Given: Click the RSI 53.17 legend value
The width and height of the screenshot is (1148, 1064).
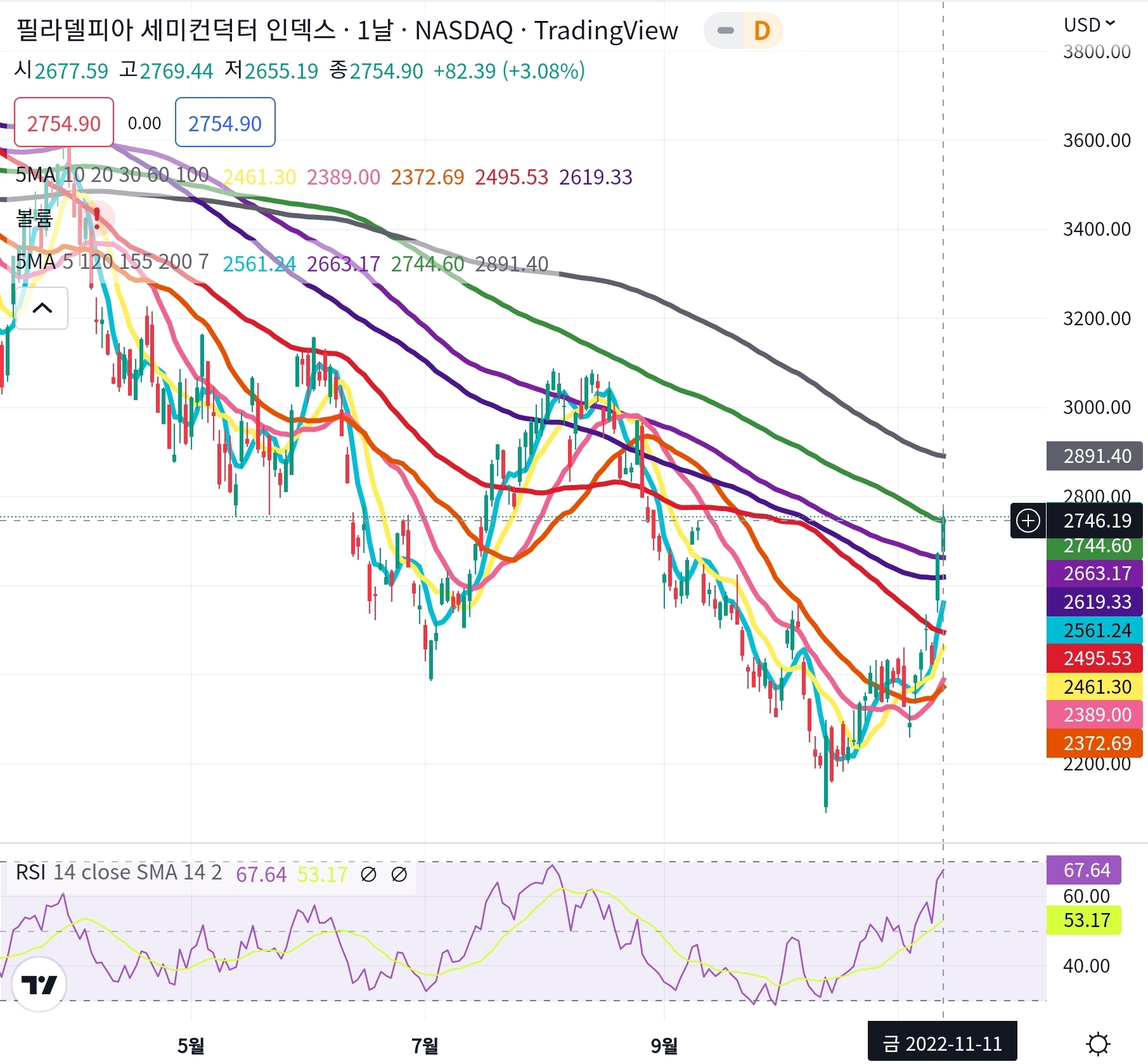Looking at the screenshot, I should (323, 875).
